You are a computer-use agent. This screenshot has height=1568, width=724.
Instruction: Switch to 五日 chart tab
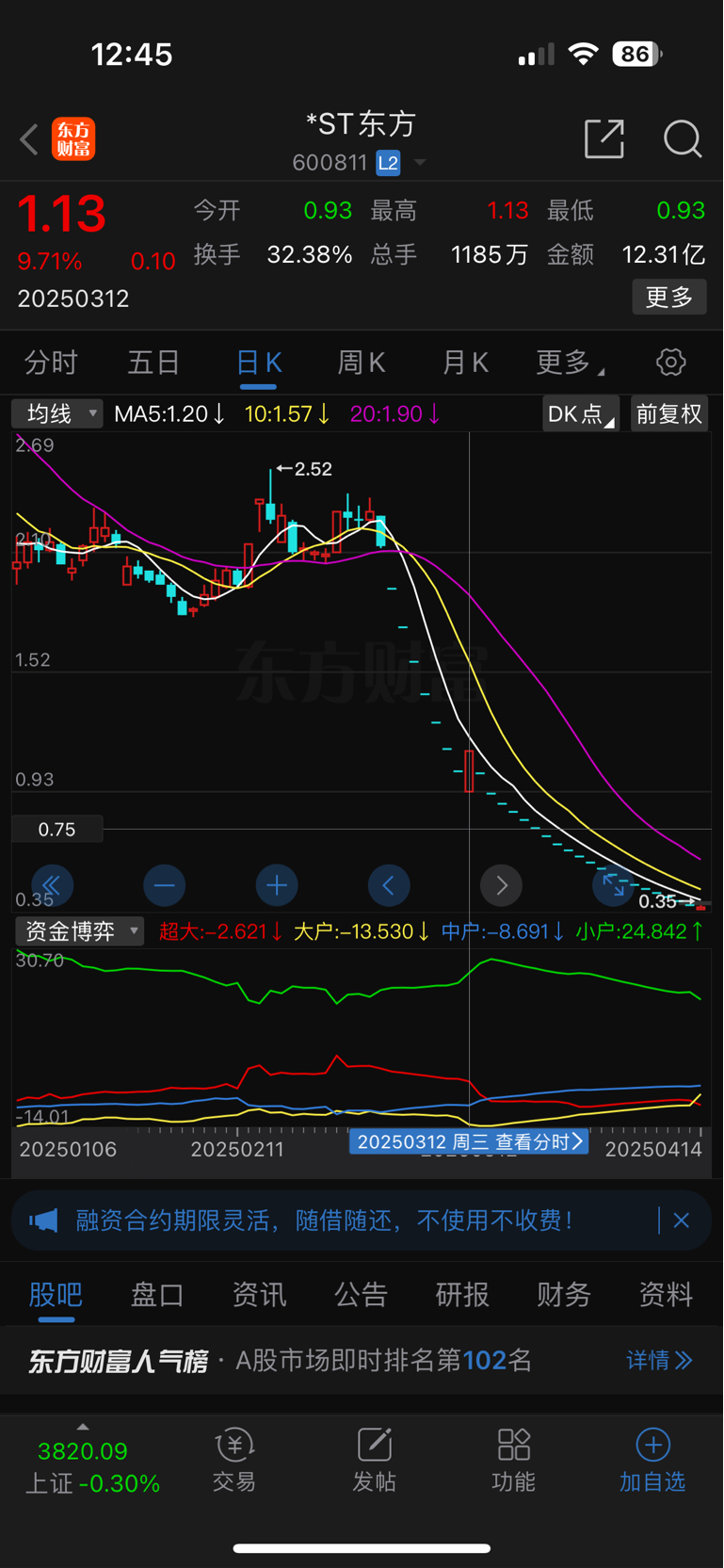pos(153,362)
